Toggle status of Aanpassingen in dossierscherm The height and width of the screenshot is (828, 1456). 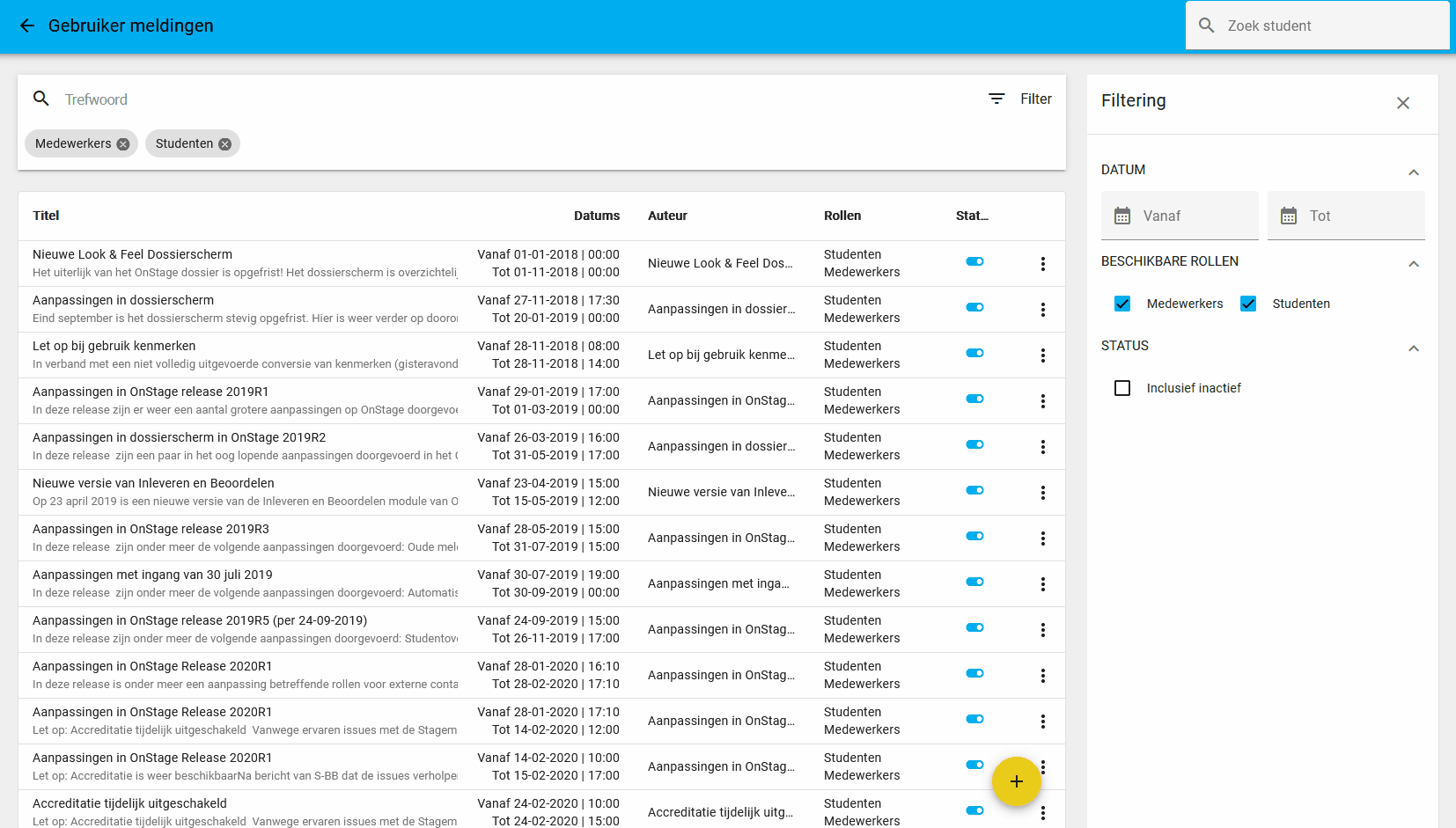(x=974, y=307)
